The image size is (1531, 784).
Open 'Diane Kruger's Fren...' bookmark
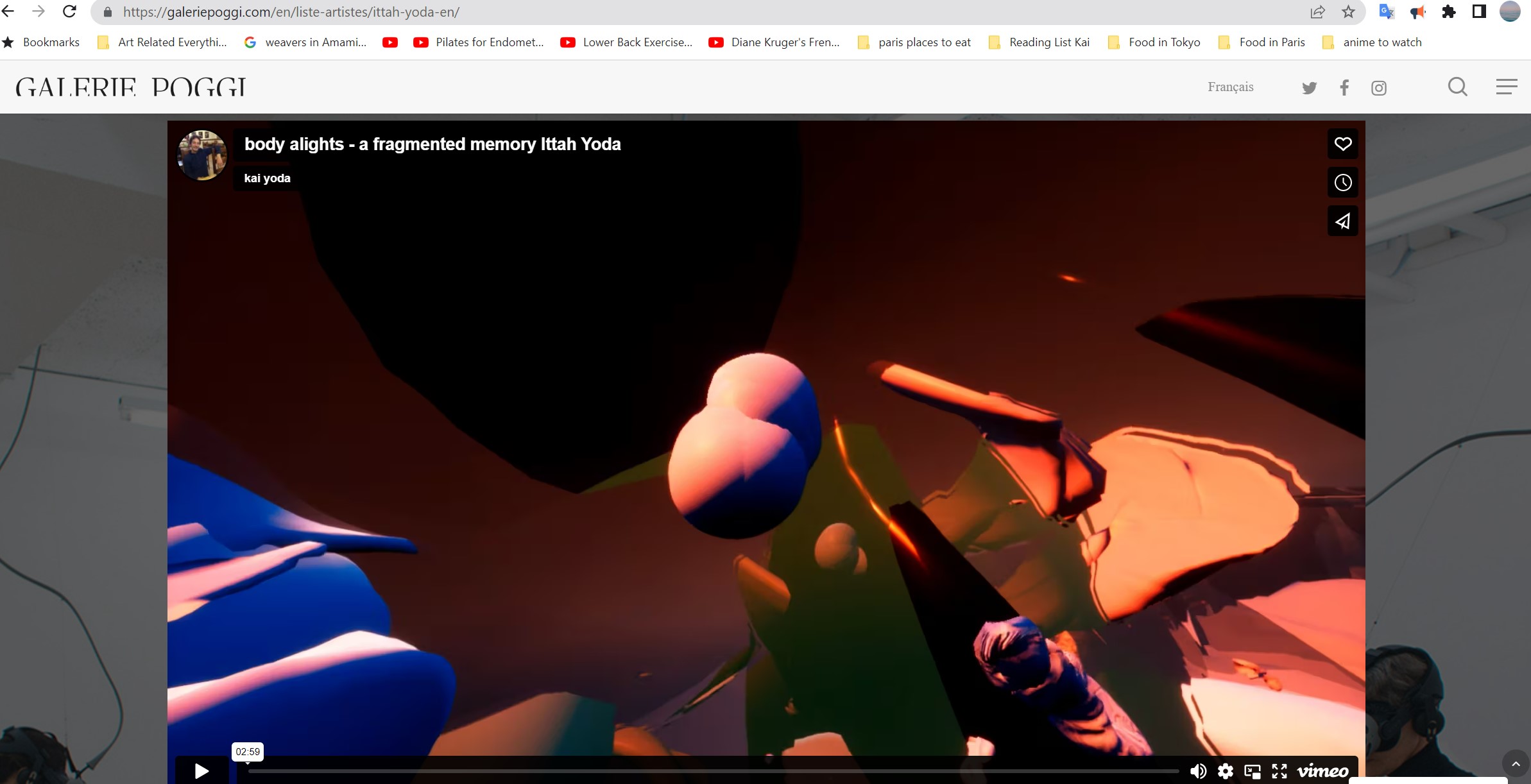click(774, 42)
